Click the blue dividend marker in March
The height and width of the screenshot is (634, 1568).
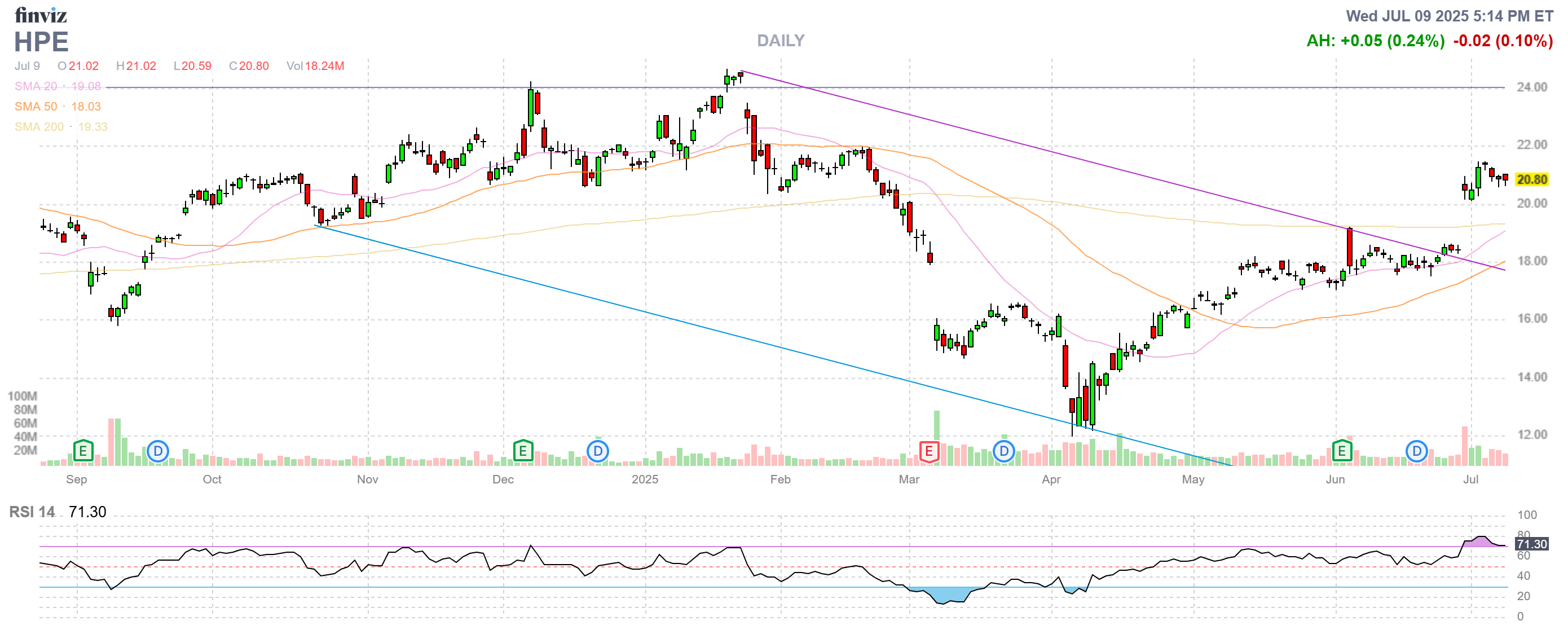click(1004, 451)
